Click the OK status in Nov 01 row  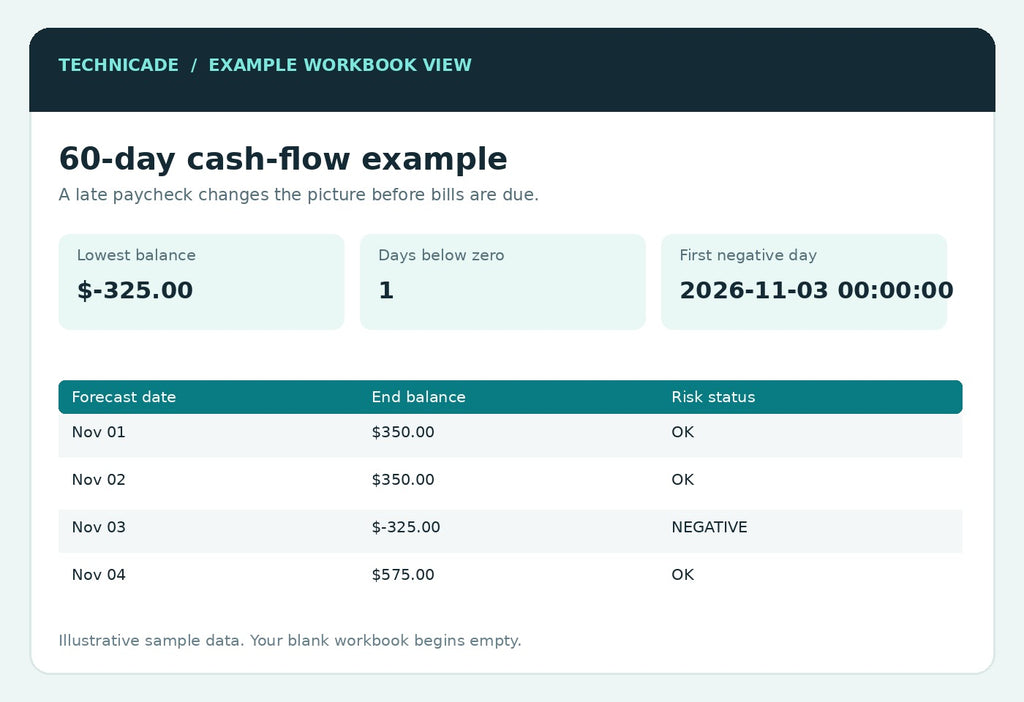tap(682, 432)
